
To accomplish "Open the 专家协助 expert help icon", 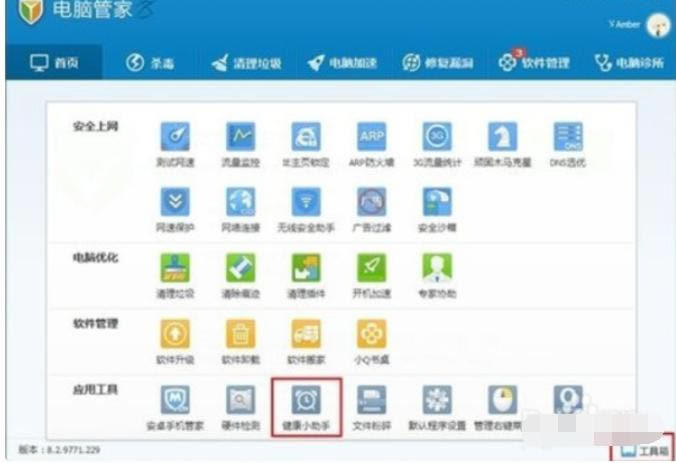I will tap(437, 268).
